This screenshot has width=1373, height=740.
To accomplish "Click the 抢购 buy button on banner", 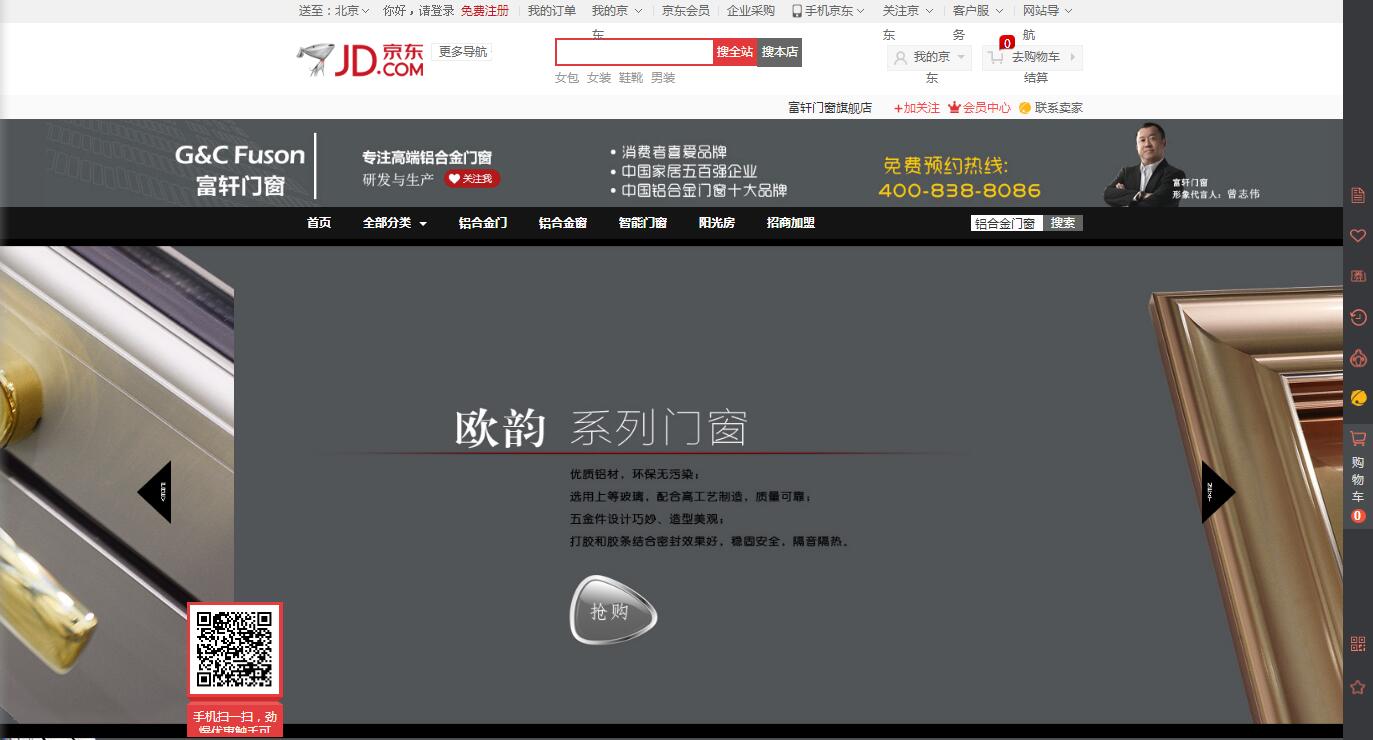I will click(x=612, y=611).
